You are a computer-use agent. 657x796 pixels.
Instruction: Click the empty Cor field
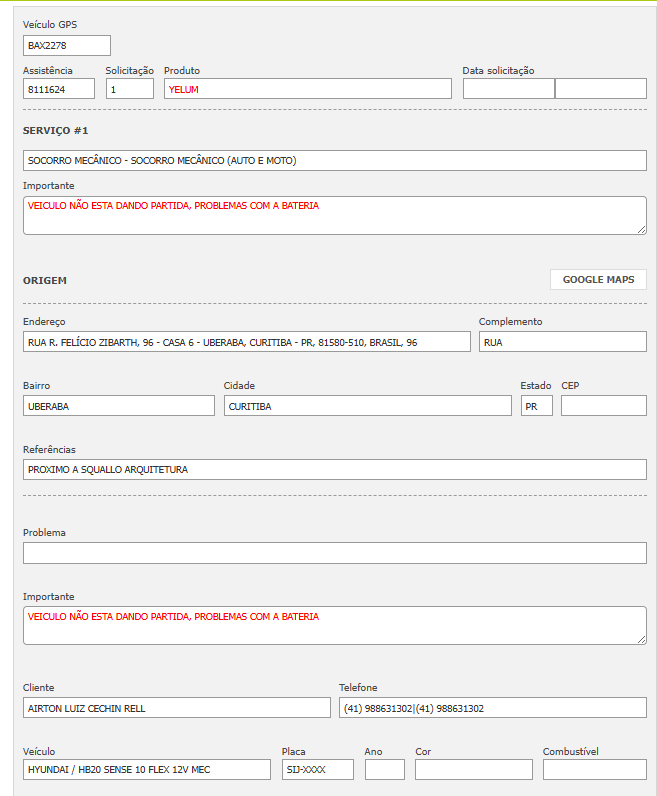click(x=473, y=770)
